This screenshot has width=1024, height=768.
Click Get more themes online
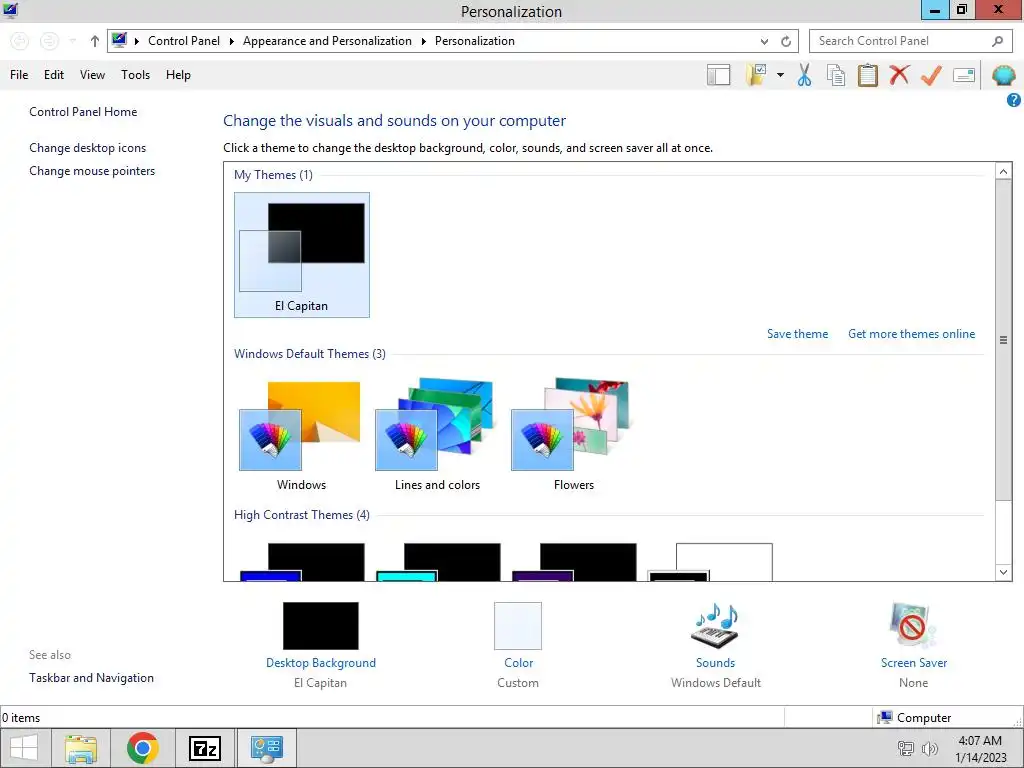(x=911, y=334)
